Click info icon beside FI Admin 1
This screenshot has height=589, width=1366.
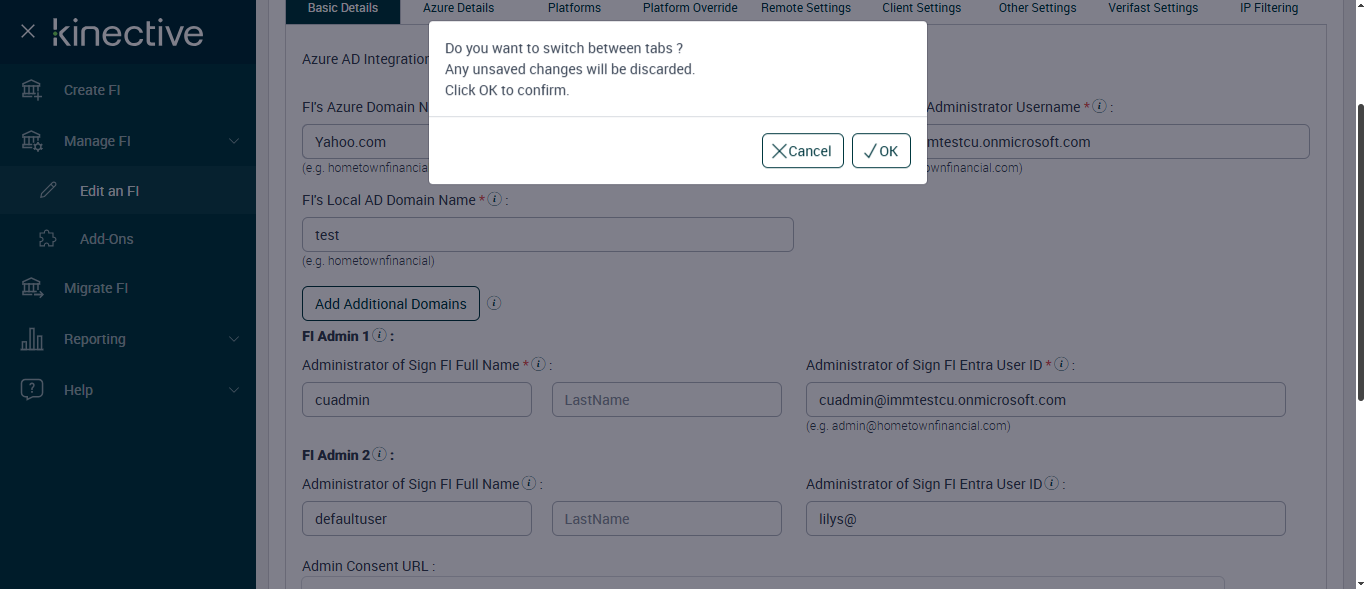(x=380, y=336)
